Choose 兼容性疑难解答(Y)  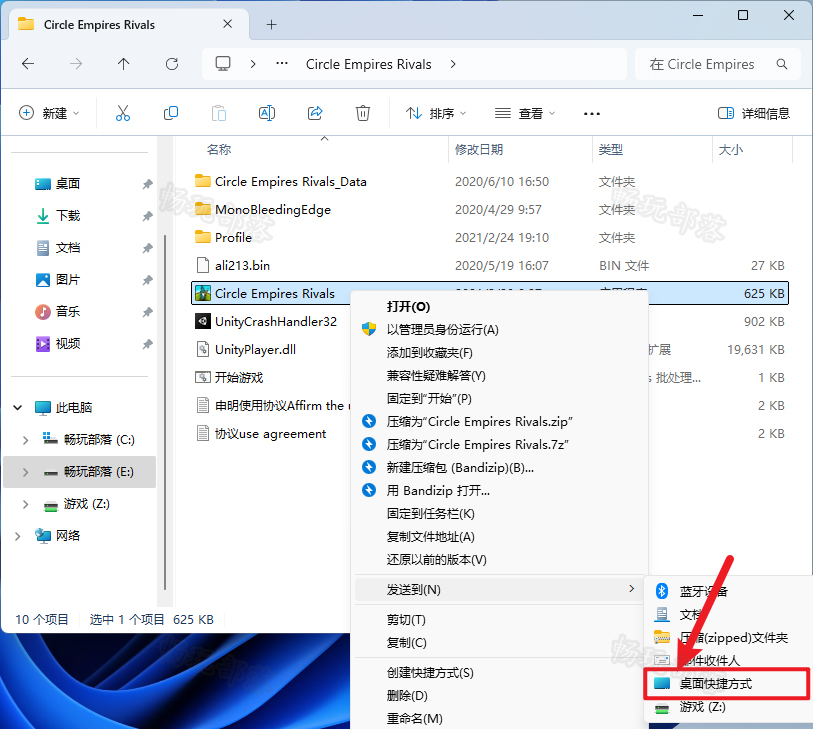tap(501, 375)
